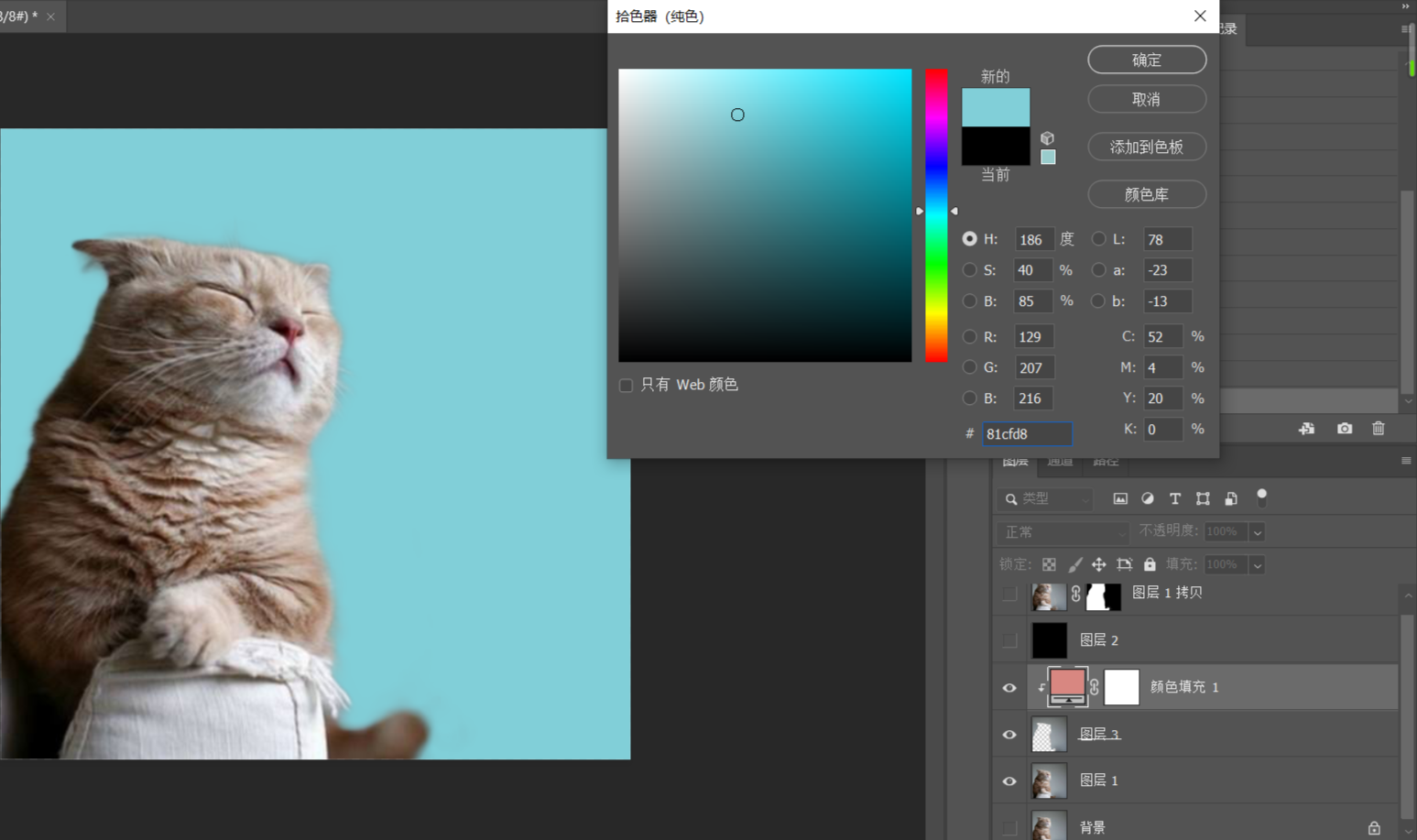The image size is (1417, 840).
Task: Close the document tab with X
Action: pos(50,16)
